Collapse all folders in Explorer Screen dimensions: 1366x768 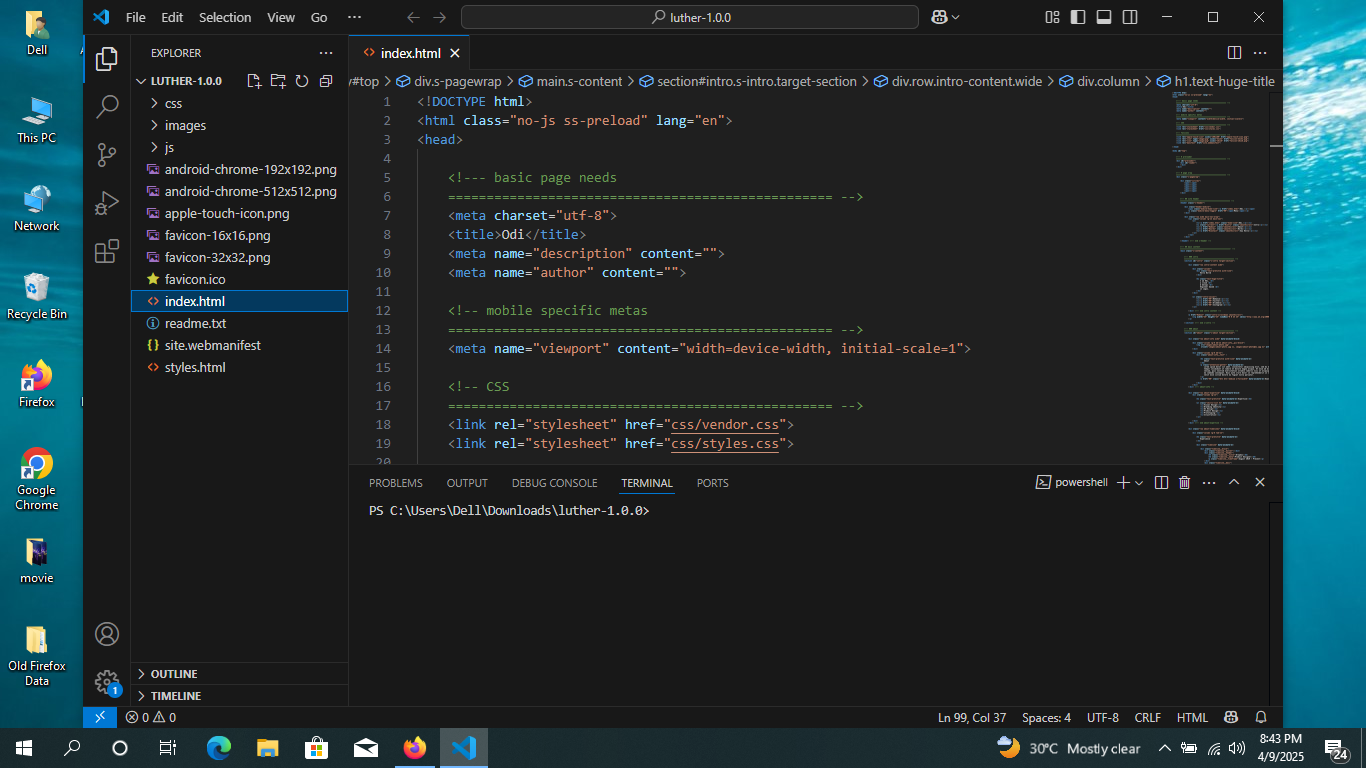(x=326, y=81)
